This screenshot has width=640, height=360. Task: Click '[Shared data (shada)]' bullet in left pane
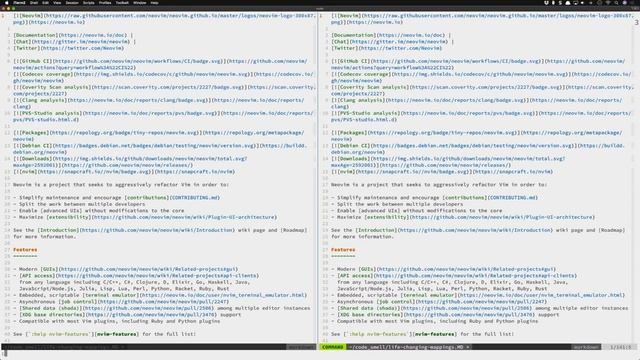[162, 308]
